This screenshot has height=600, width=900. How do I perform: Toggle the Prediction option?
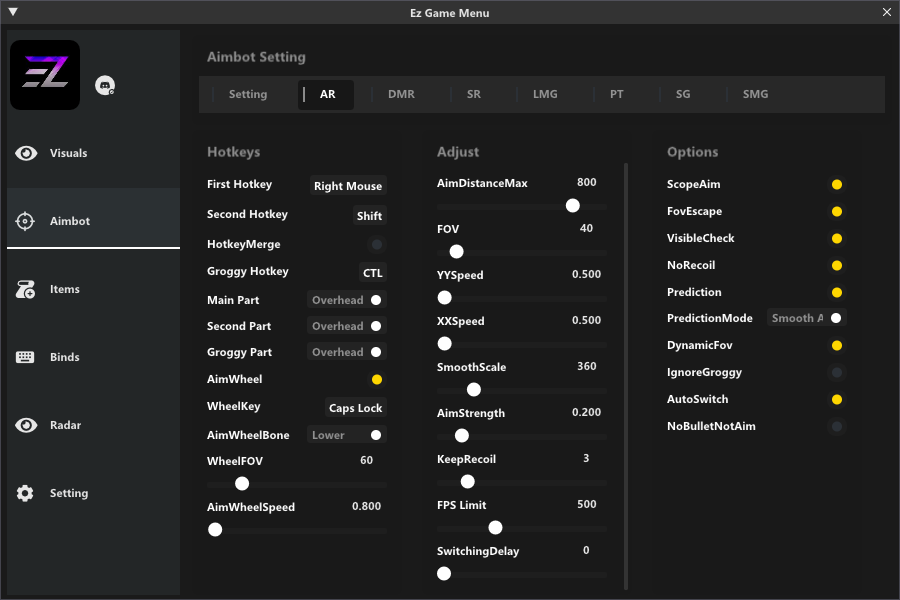coord(837,292)
